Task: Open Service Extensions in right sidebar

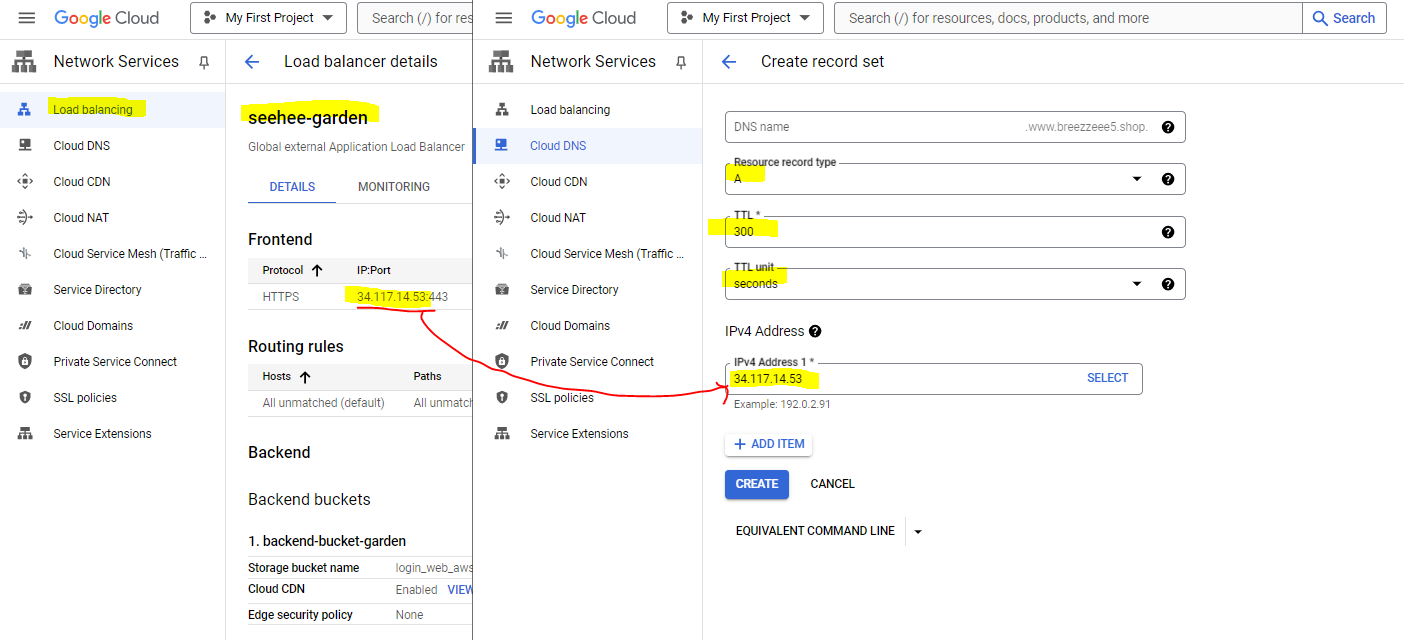Action: tap(587, 434)
